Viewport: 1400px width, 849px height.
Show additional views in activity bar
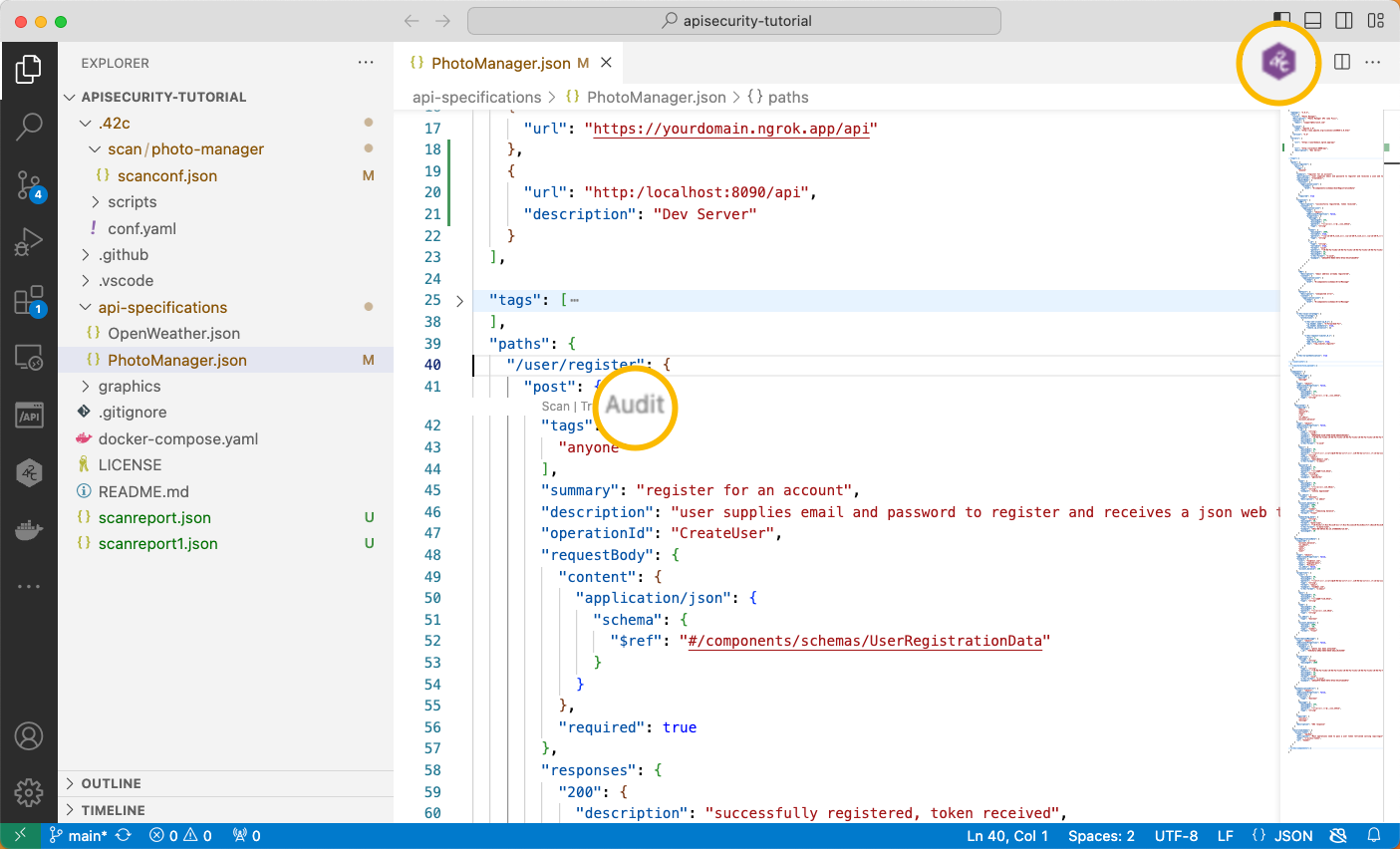[x=29, y=587]
